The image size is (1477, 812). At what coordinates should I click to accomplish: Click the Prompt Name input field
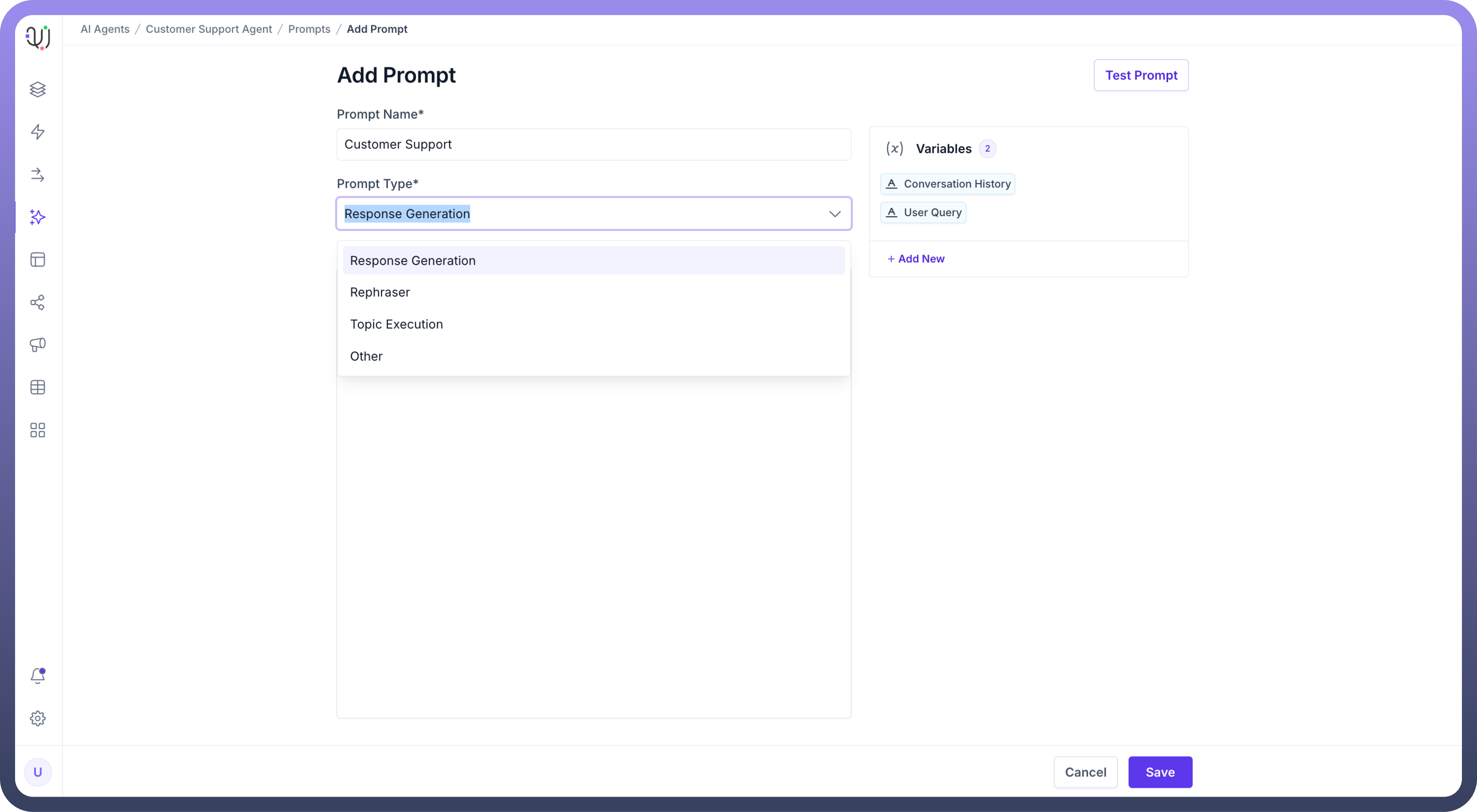tap(593, 144)
